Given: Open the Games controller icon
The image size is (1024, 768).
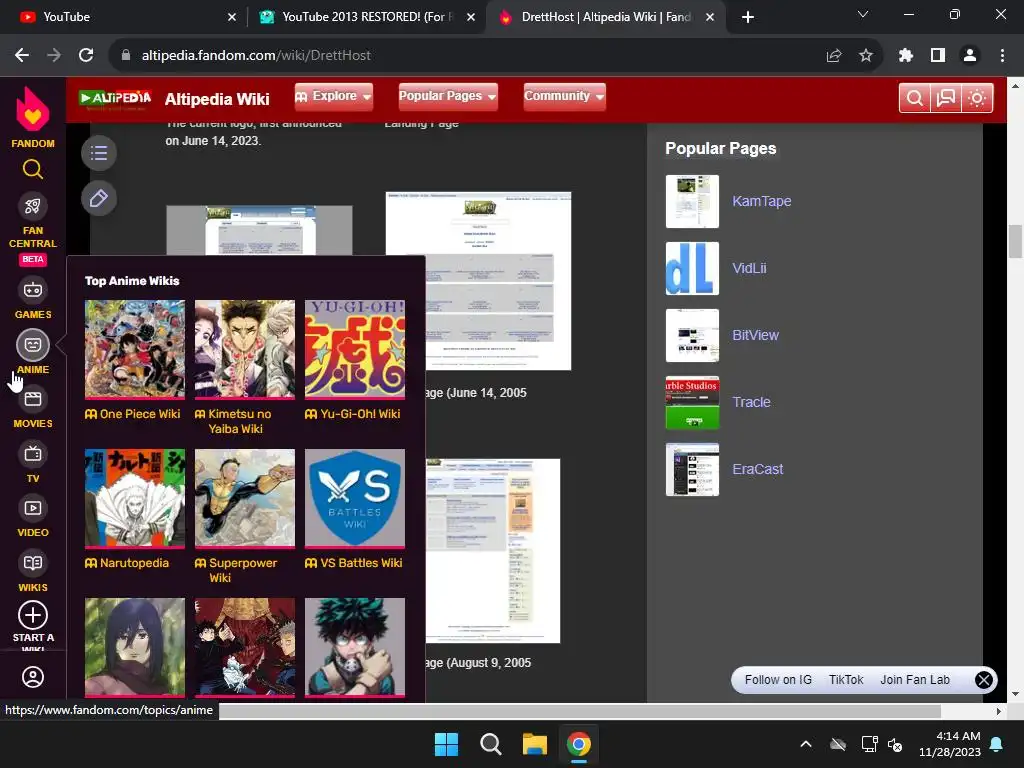Looking at the screenshot, I should point(33,289).
